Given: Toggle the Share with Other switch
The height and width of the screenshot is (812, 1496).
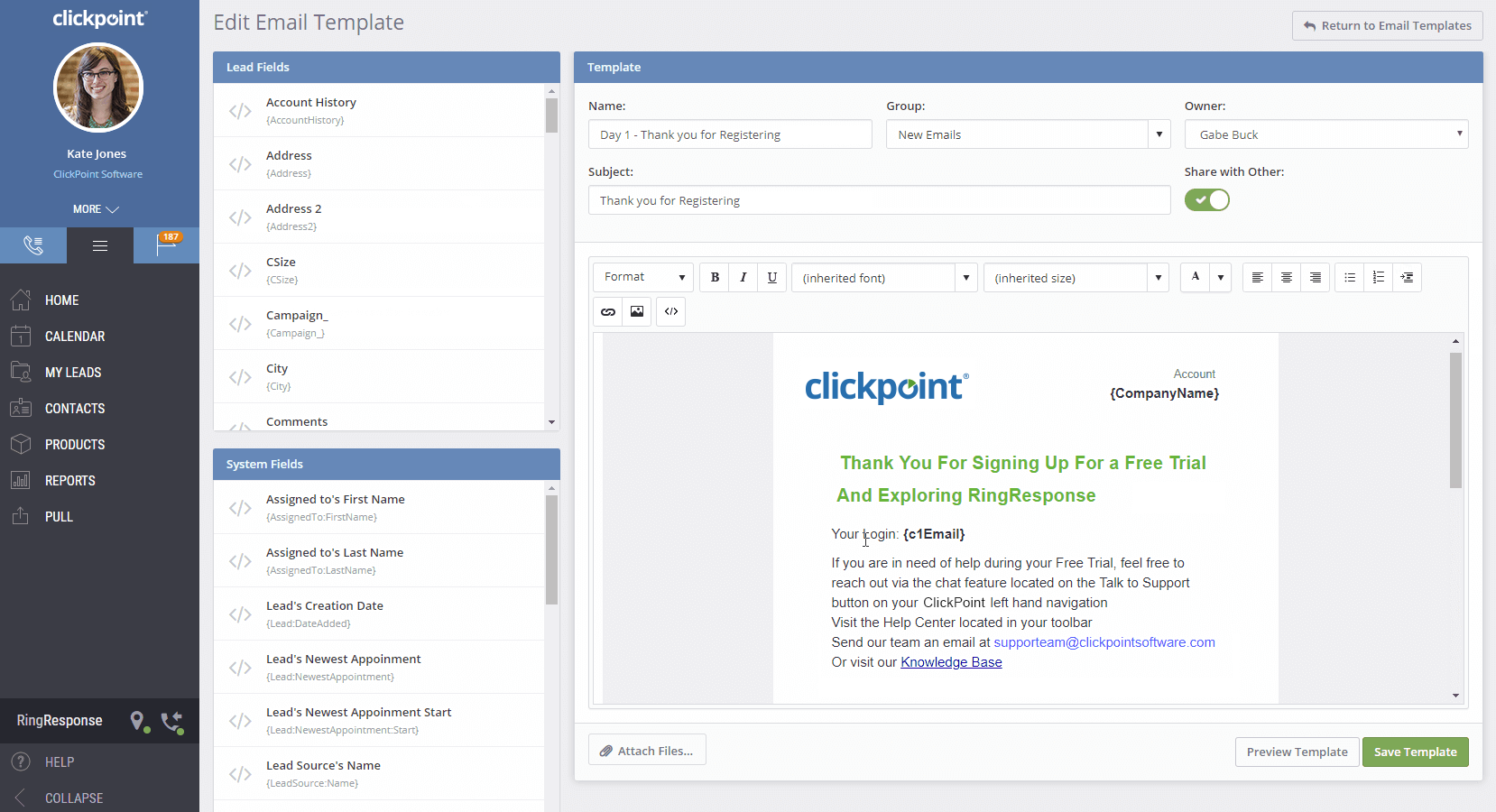Looking at the screenshot, I should (1207, 199).
